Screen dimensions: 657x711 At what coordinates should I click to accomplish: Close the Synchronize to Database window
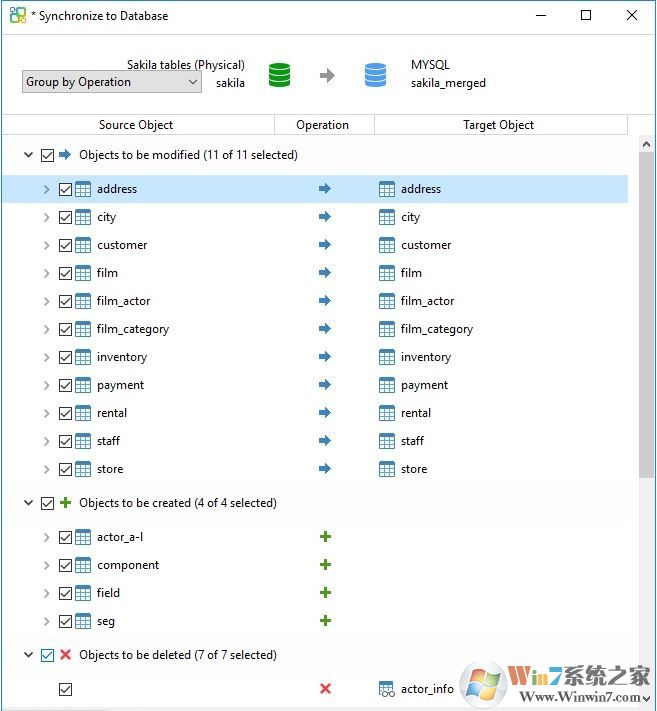coord(632,15)
